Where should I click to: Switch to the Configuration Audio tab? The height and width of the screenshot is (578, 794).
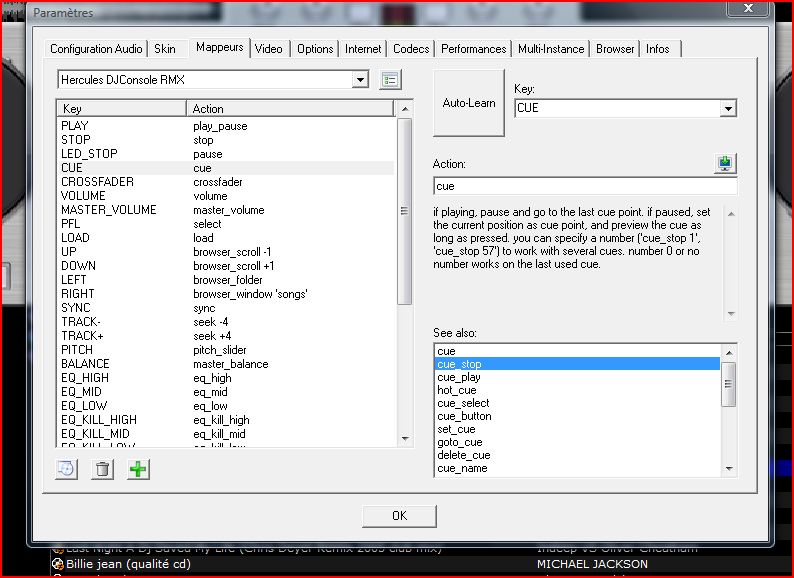point(96,49)
